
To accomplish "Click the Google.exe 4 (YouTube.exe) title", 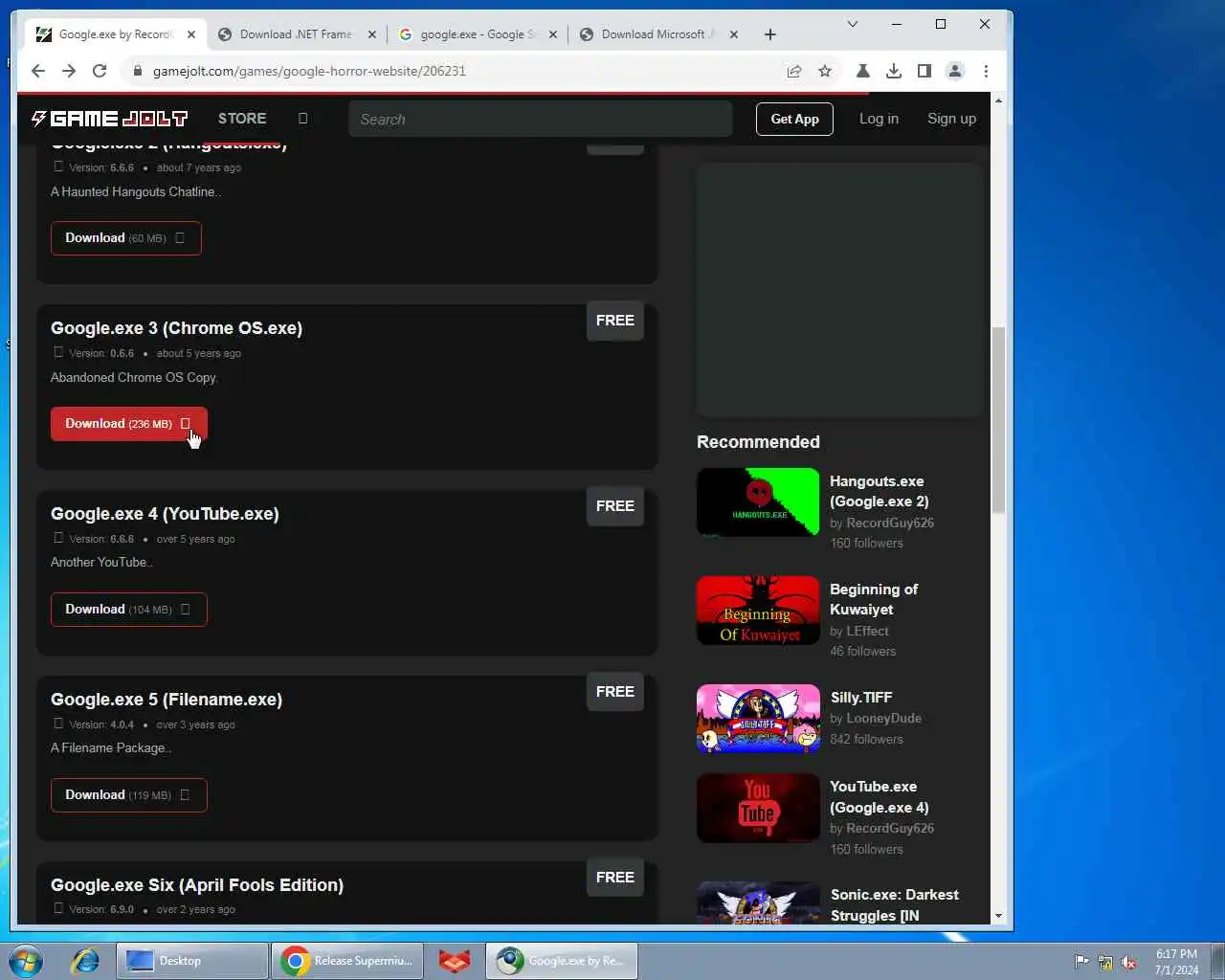I will [x=165, y=514].
